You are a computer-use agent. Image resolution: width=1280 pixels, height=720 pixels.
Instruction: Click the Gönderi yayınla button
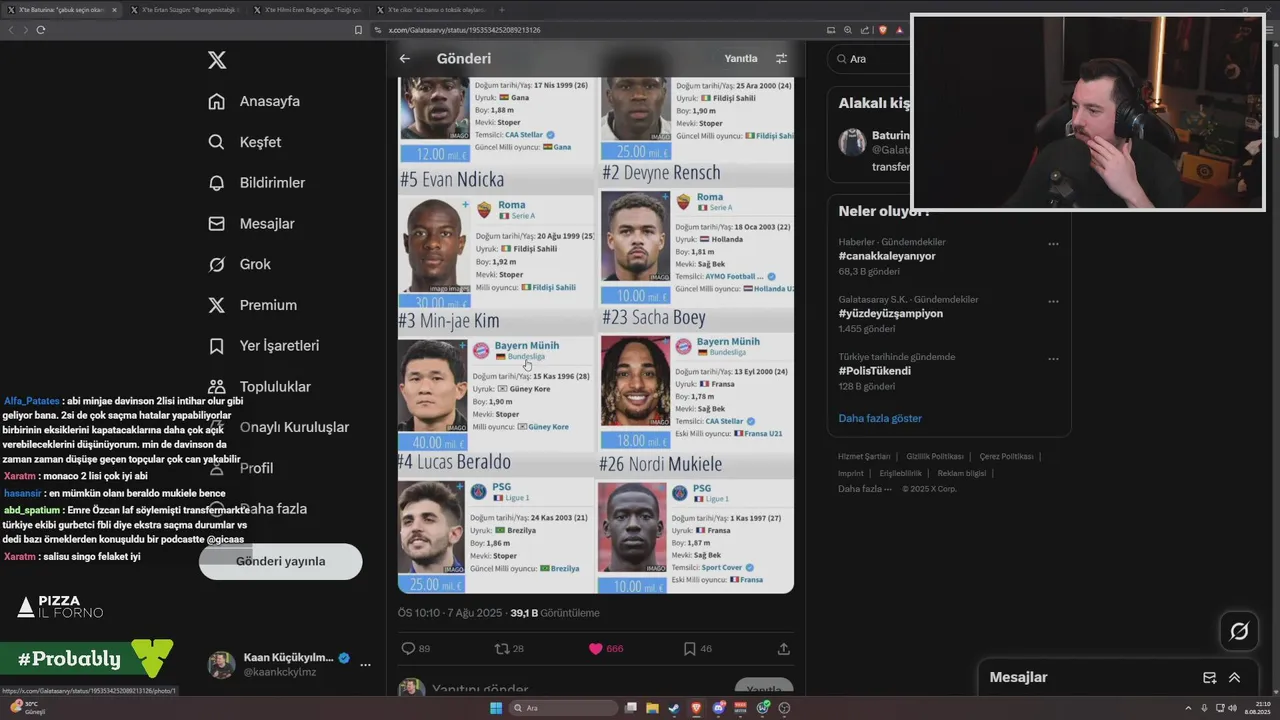pos(280,561)
